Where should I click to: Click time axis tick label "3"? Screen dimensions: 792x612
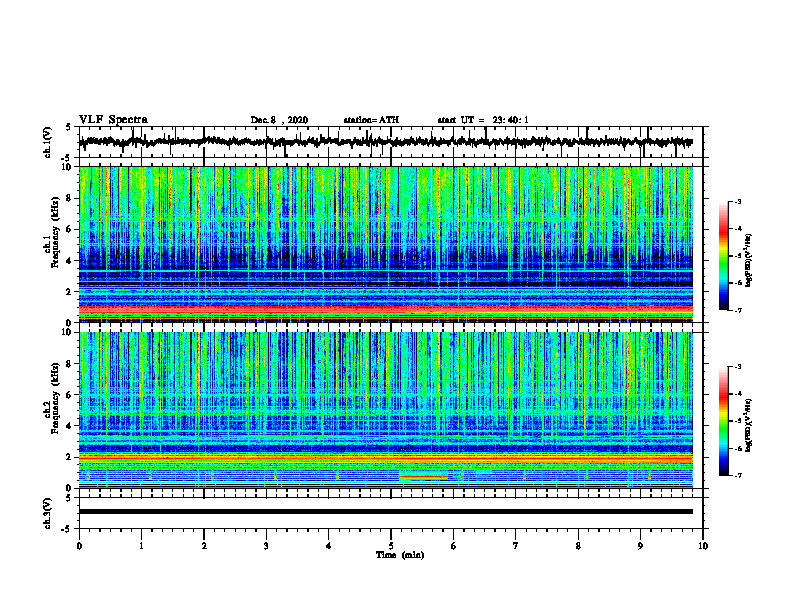click(266, 546)
